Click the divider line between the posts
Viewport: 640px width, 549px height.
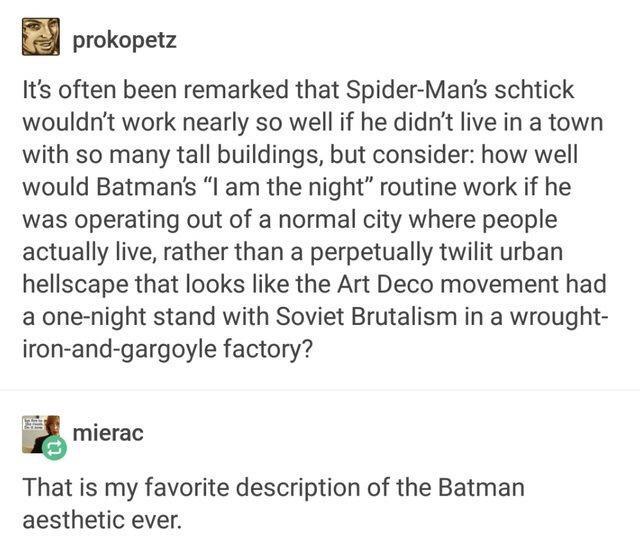pyautogui.click(x=320, y=390)
